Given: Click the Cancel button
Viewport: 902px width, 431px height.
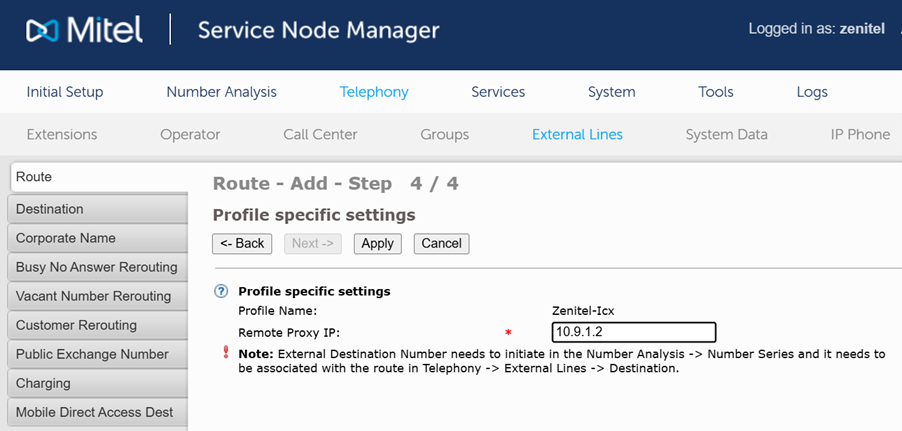Looking at the screenshot, I should [x=441, y=243].
